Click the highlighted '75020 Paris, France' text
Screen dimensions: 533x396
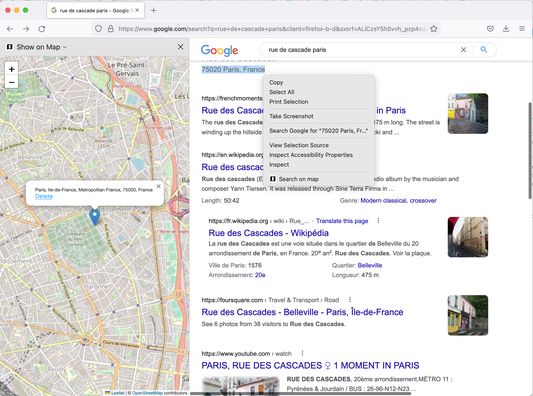233,69
